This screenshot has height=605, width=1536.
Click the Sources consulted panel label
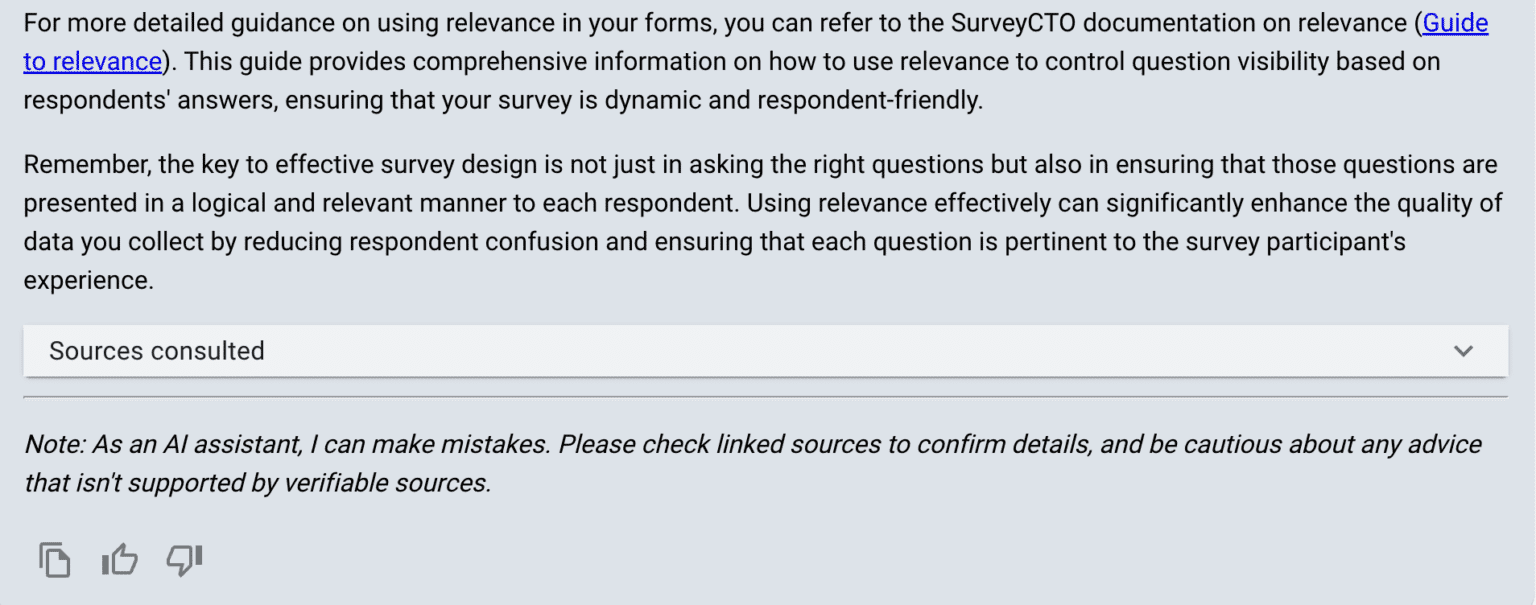156,351
